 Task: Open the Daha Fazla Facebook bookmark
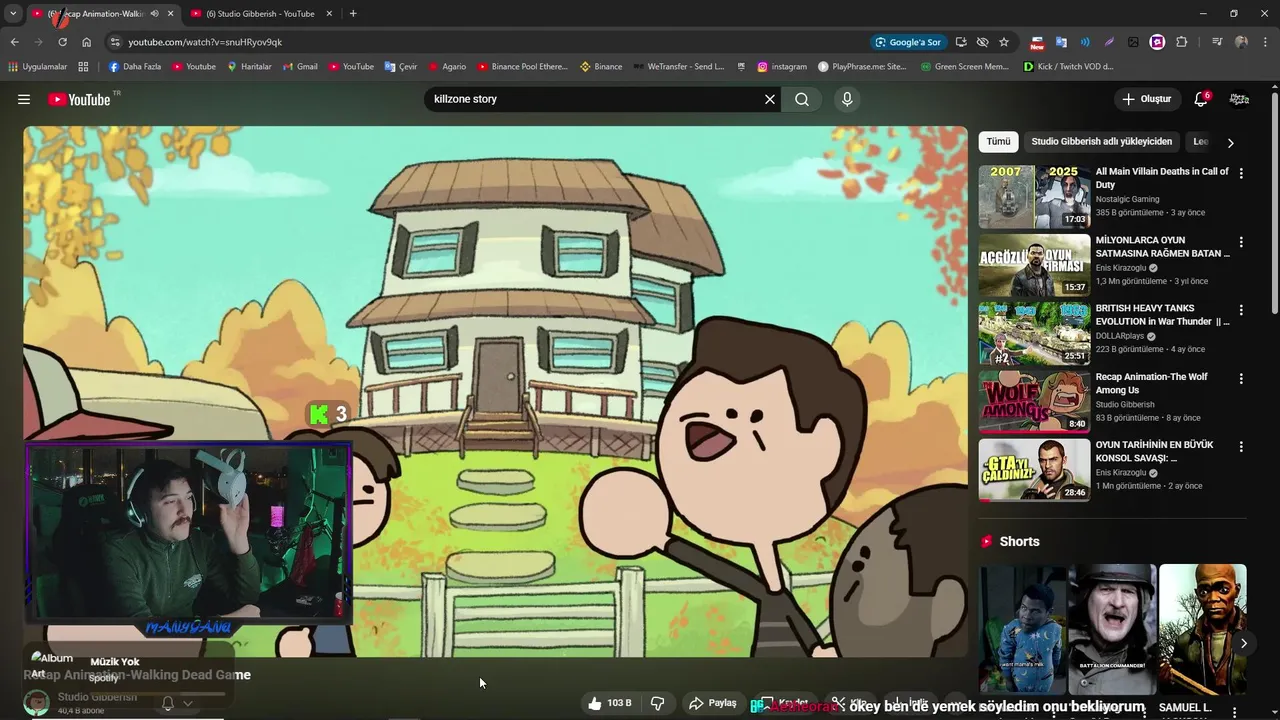coord(134,67)
